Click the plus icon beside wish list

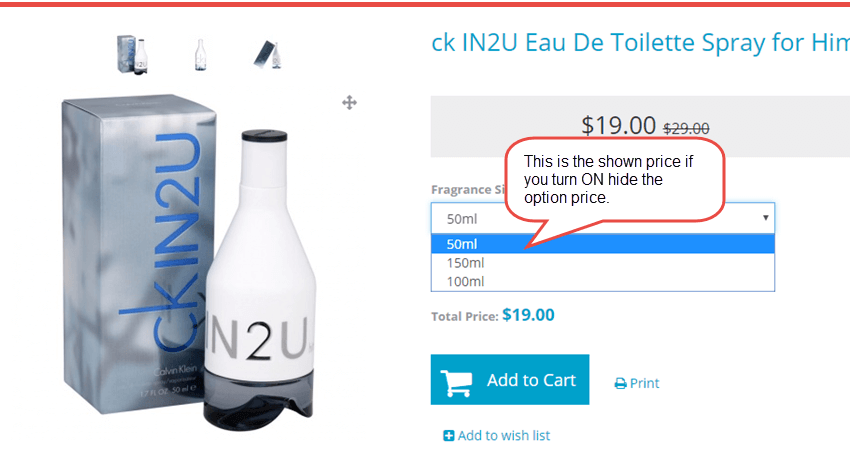[449, 436]
